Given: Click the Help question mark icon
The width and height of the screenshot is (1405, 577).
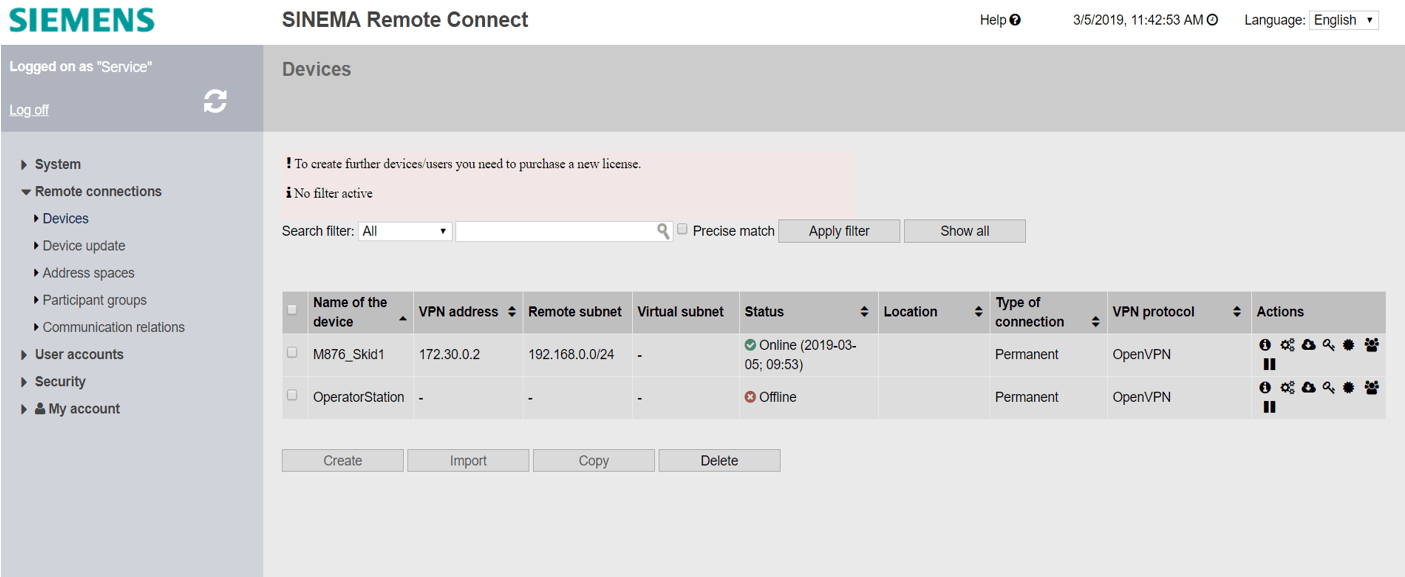Looking at the screenshot, I should pos(1015,20).
